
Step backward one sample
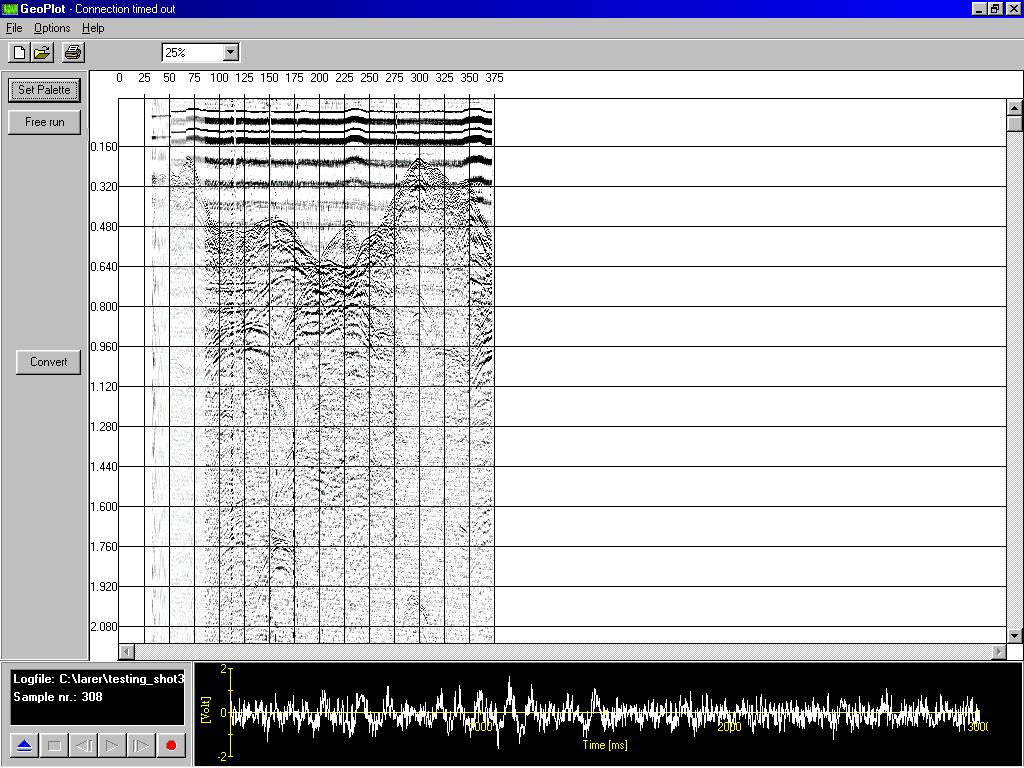(84, 745)
